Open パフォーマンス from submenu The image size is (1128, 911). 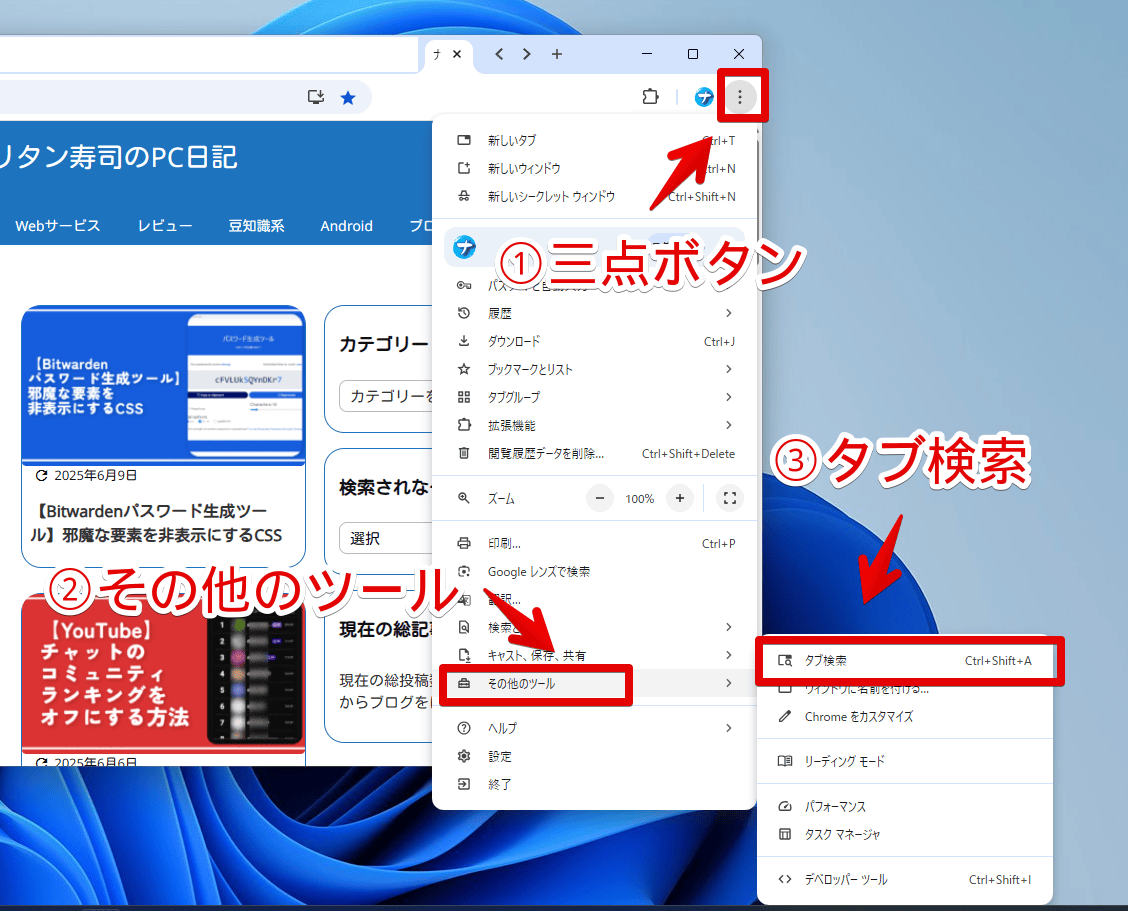click(905, 807)
